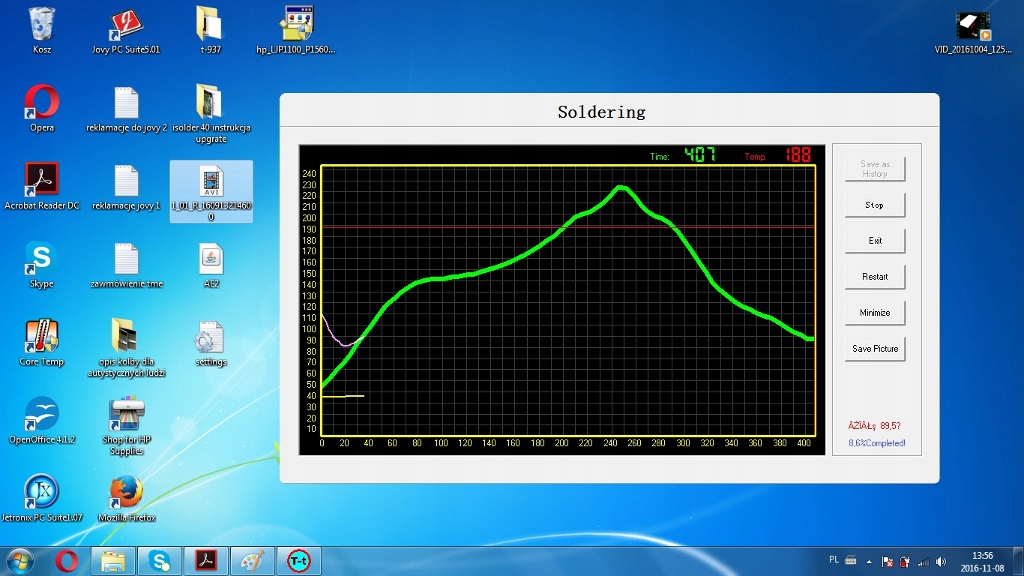The height and width of the screenshot is (576, 1024).
Task: Select the Kosz recycle bin icon
Action: point(42,26)
